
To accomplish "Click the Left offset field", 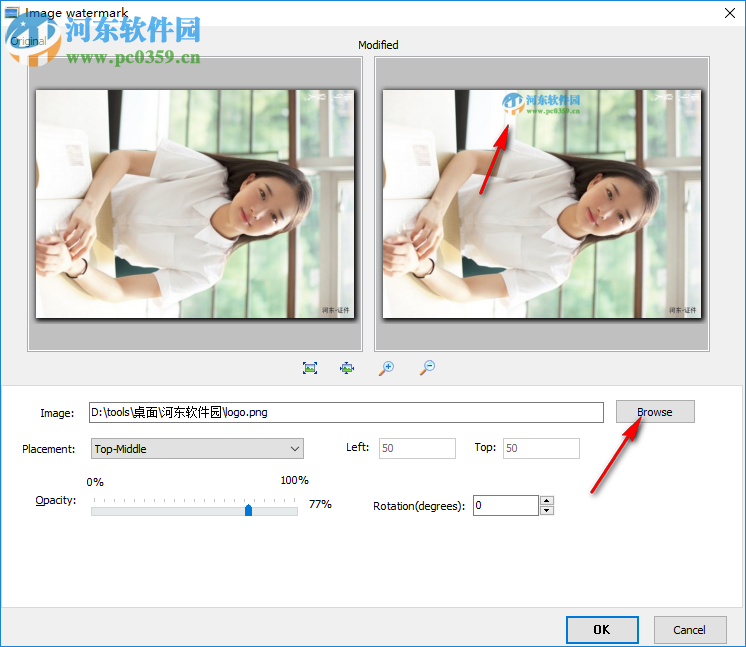I will coord(417,448).
